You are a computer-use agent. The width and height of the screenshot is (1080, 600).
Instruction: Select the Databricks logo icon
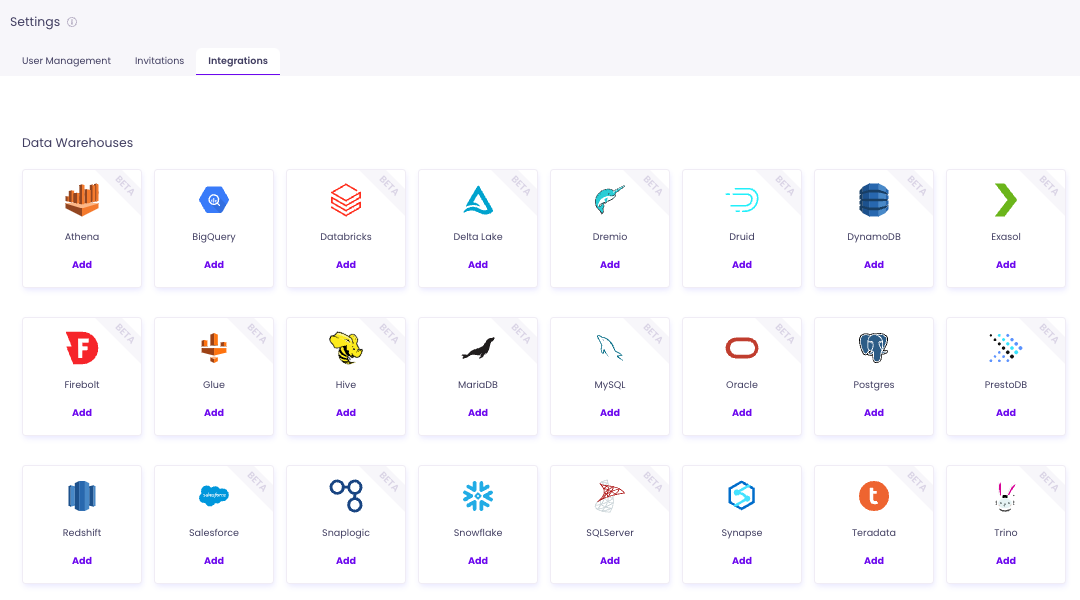346,200
